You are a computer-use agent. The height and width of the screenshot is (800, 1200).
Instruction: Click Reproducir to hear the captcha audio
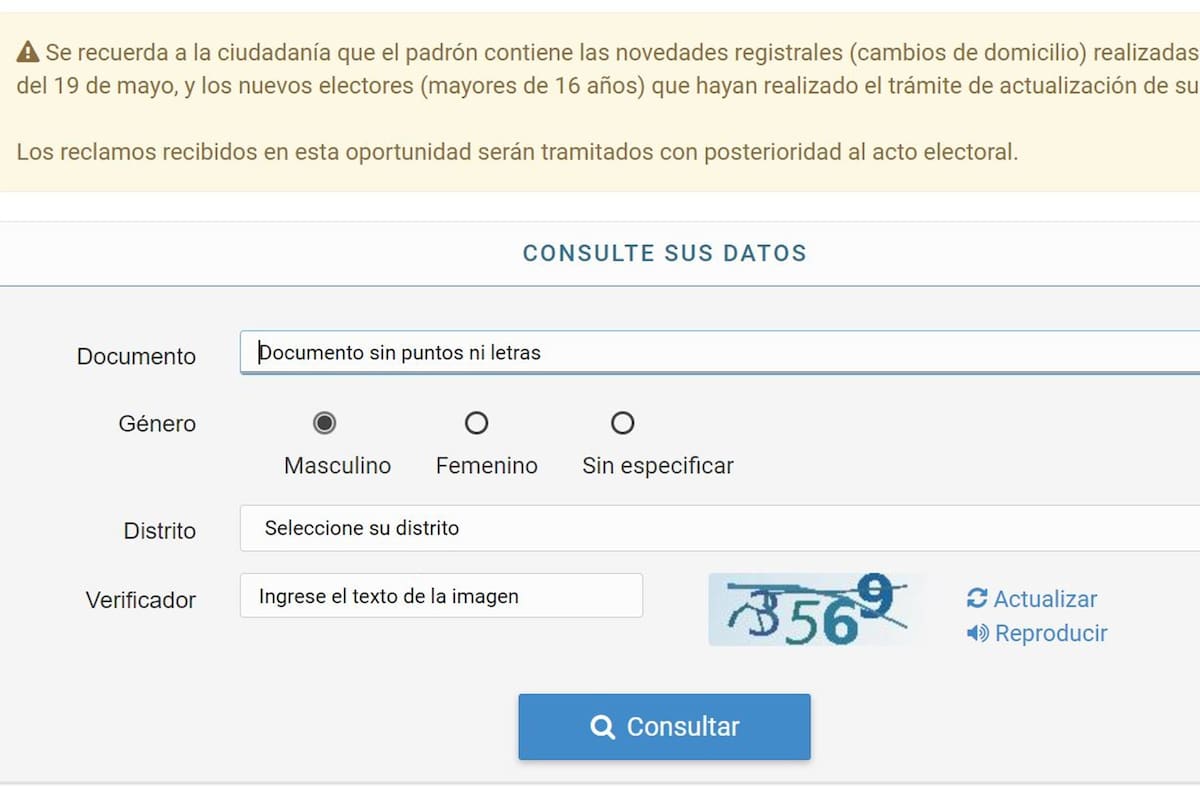(1052, 632)
